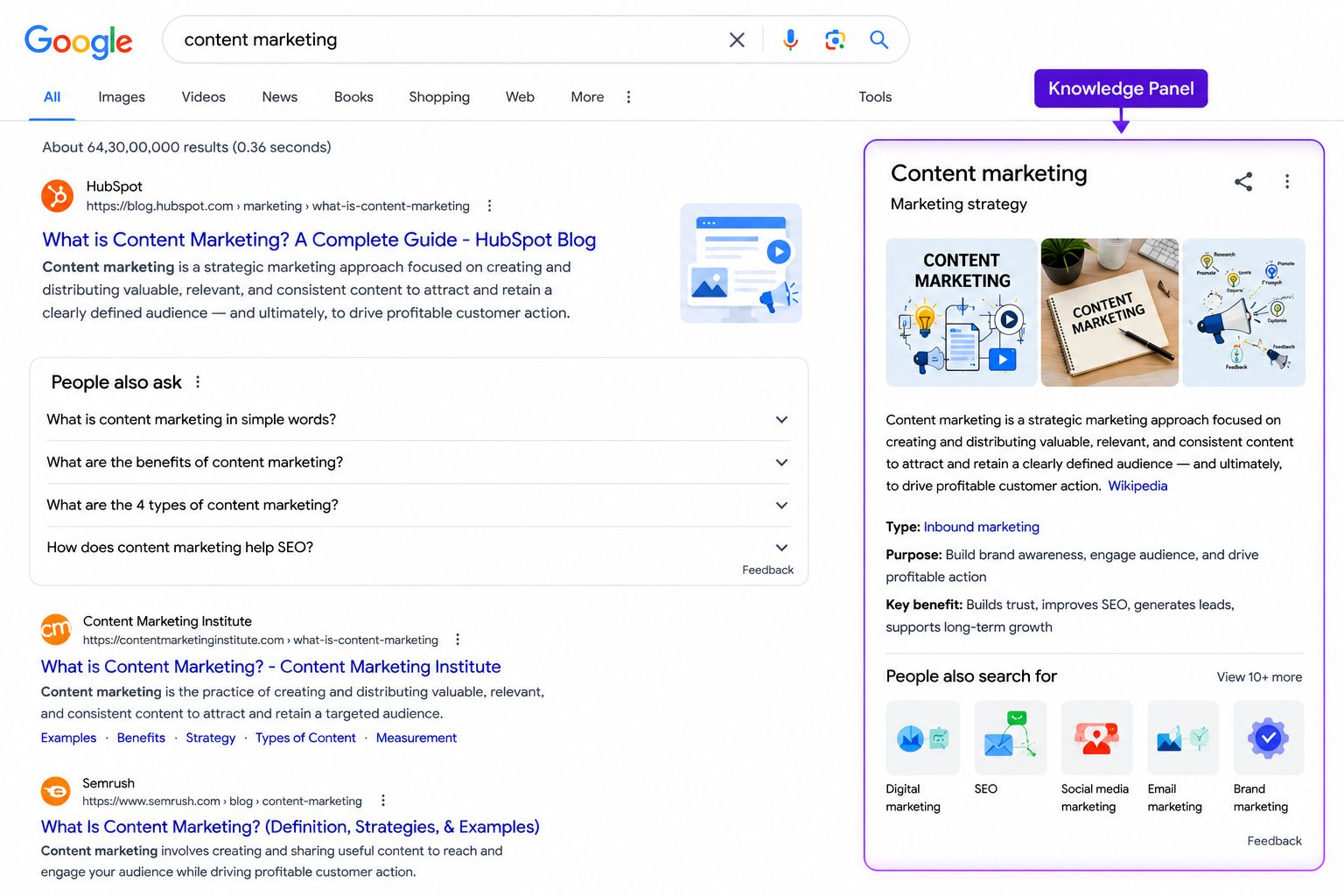Screen dimensions: 1344x896
Task: Open options menu for the Semrush result
Action: [x=382, y=801]
